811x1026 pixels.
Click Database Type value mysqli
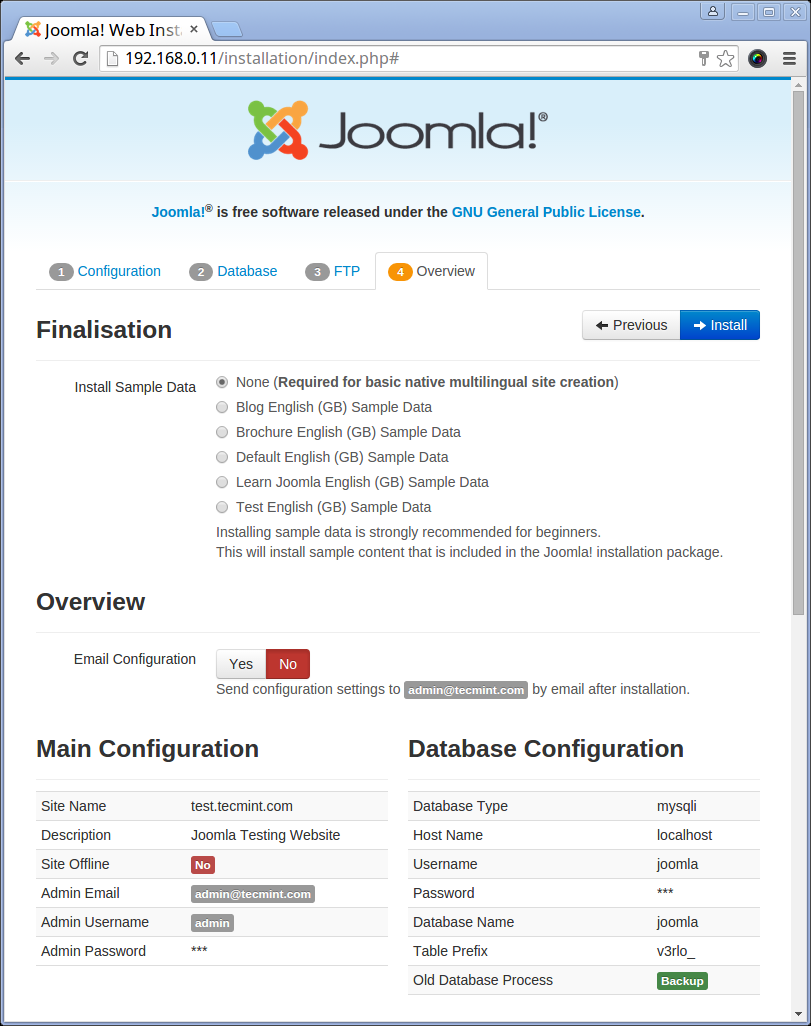tap(677, 806)
